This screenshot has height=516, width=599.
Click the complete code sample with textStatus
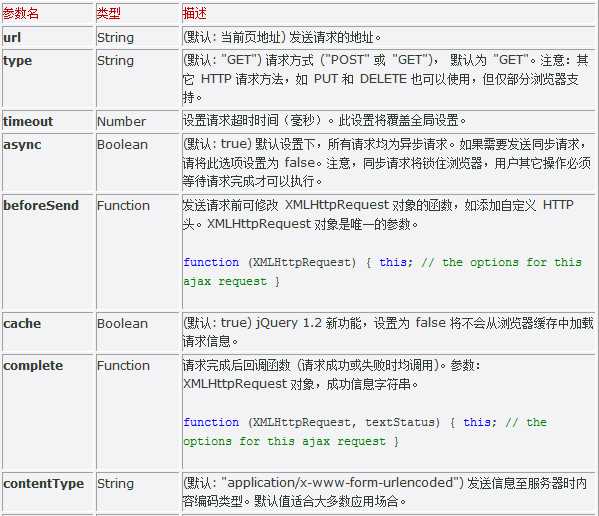pyautogui.click(x=365, y=432)
